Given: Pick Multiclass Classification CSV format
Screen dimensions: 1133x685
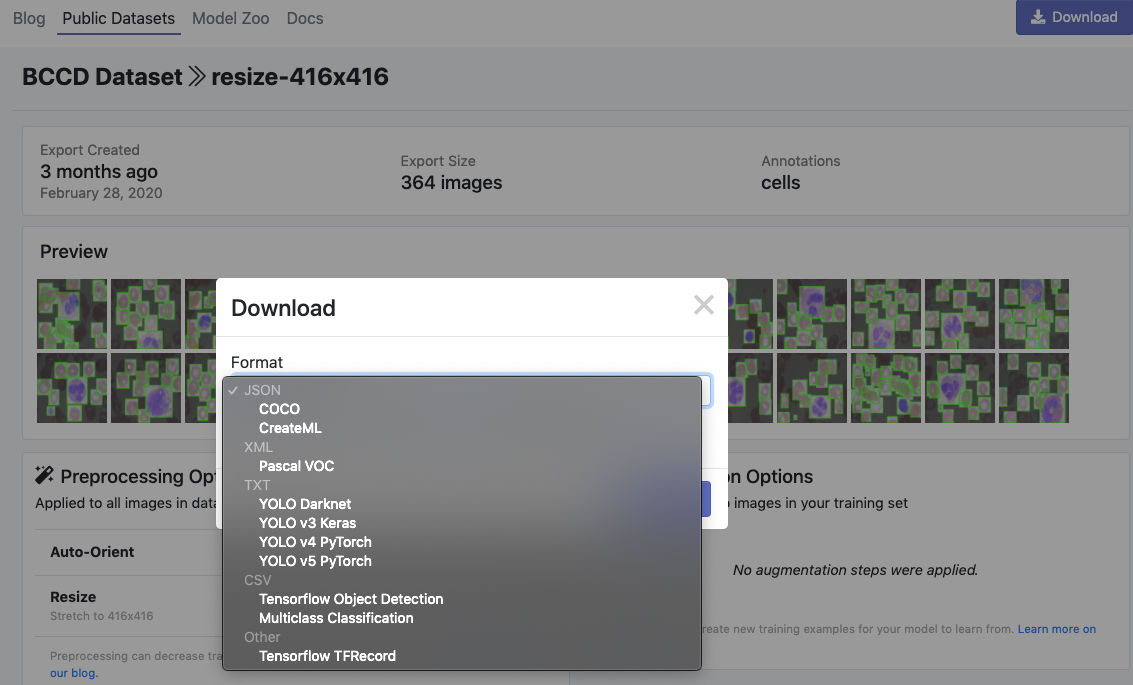Looking at the screenshot, I should 336,618.
